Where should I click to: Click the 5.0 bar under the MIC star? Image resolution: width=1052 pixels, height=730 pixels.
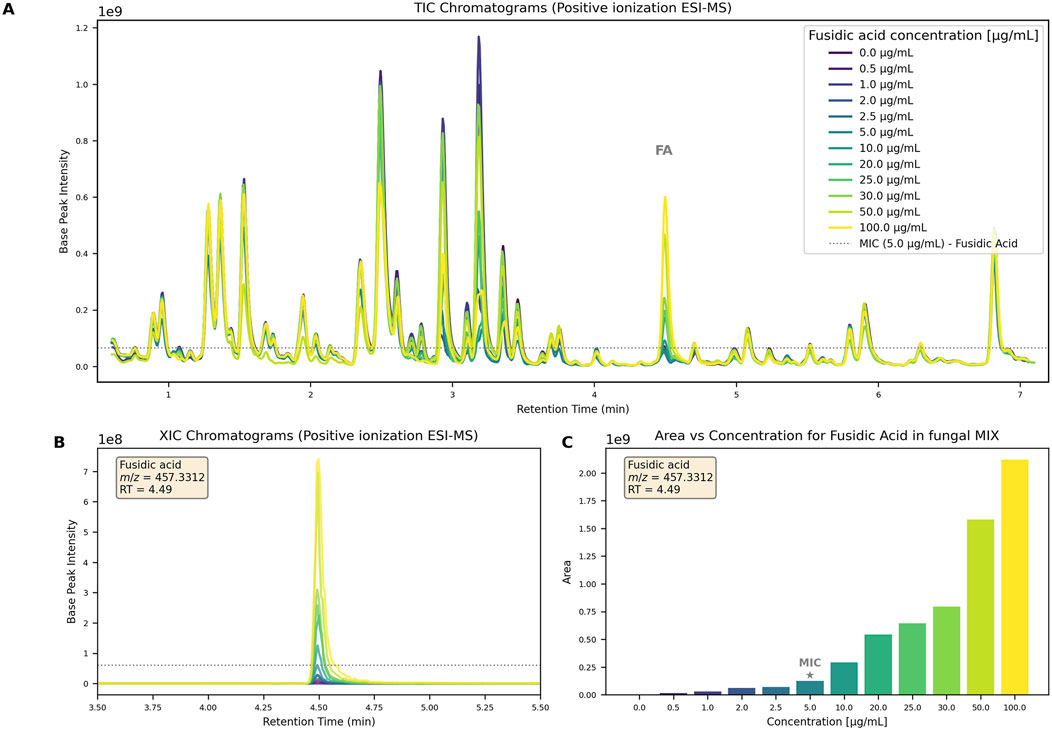point(810,688)
